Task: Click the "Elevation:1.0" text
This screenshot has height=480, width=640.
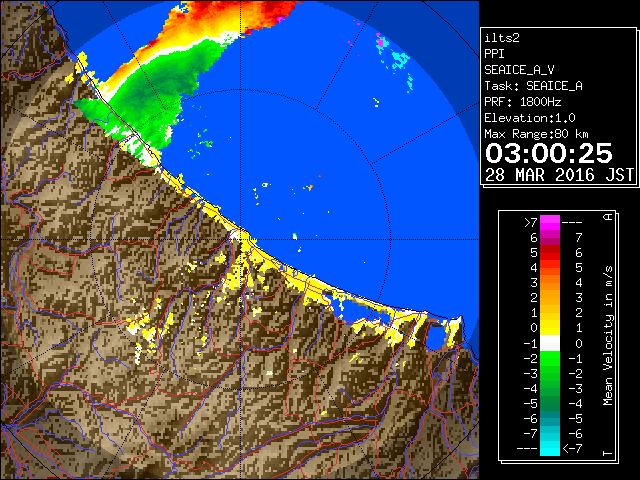Action: [x=530, y=118]
